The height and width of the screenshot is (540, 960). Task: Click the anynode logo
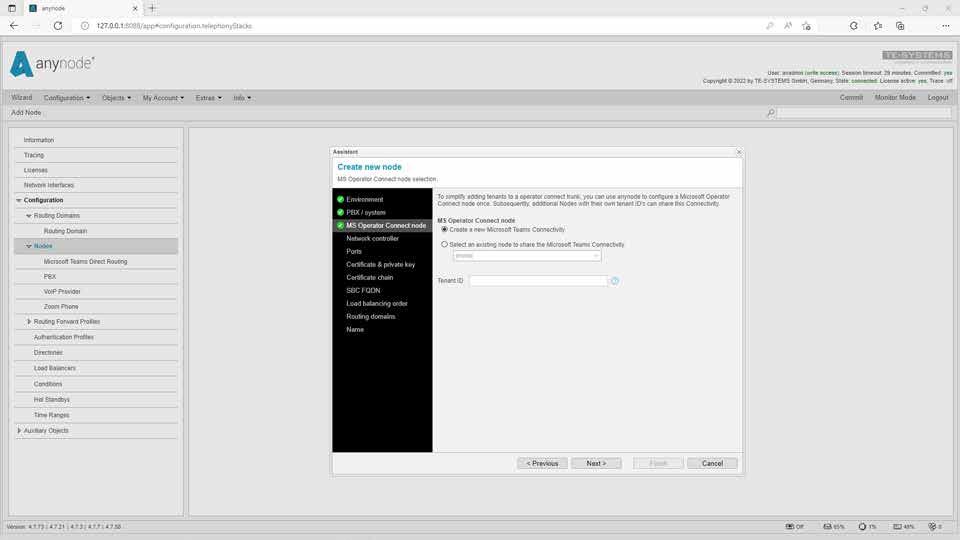[52, 64]
